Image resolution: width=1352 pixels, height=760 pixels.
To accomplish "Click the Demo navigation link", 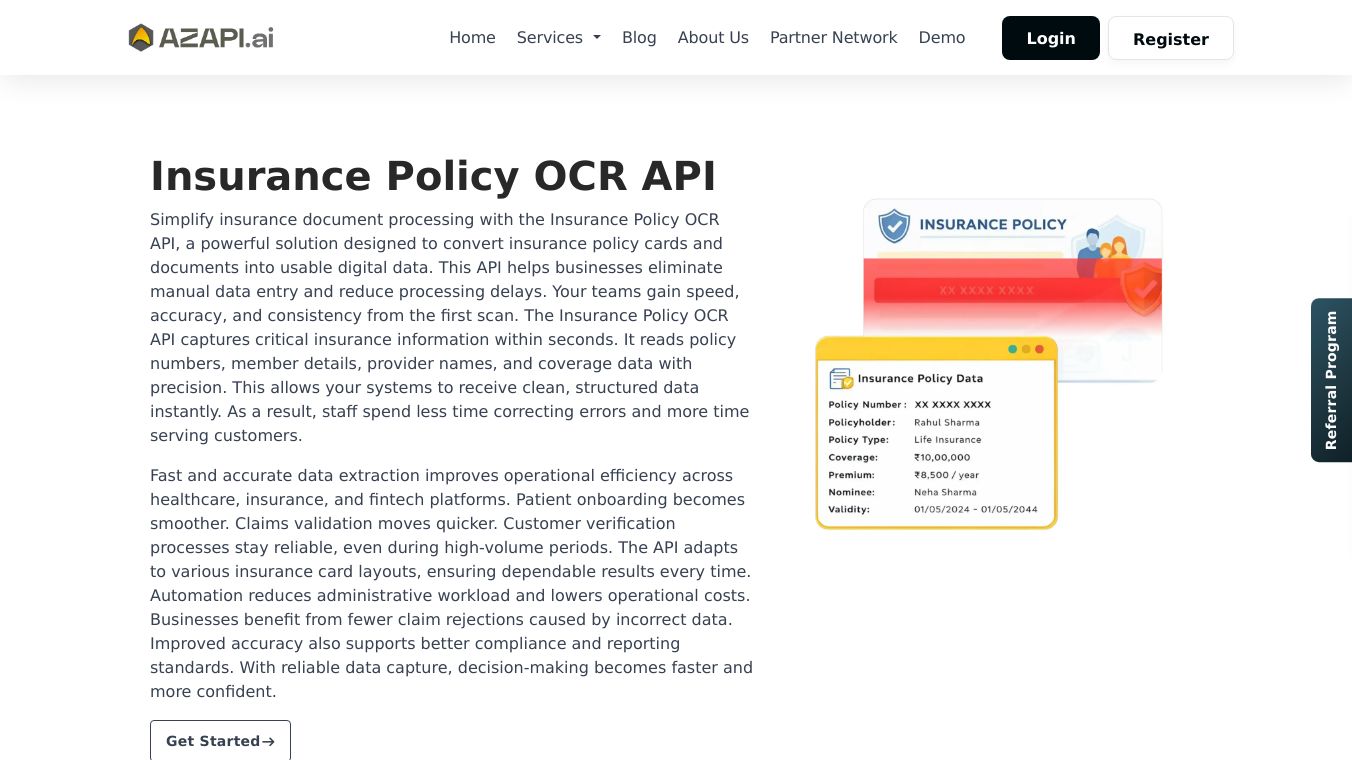I will click(x=941, y=37).
